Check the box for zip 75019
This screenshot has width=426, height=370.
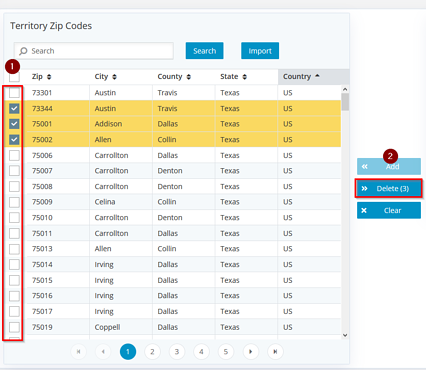pyautogui.click(x=14, y=327)
